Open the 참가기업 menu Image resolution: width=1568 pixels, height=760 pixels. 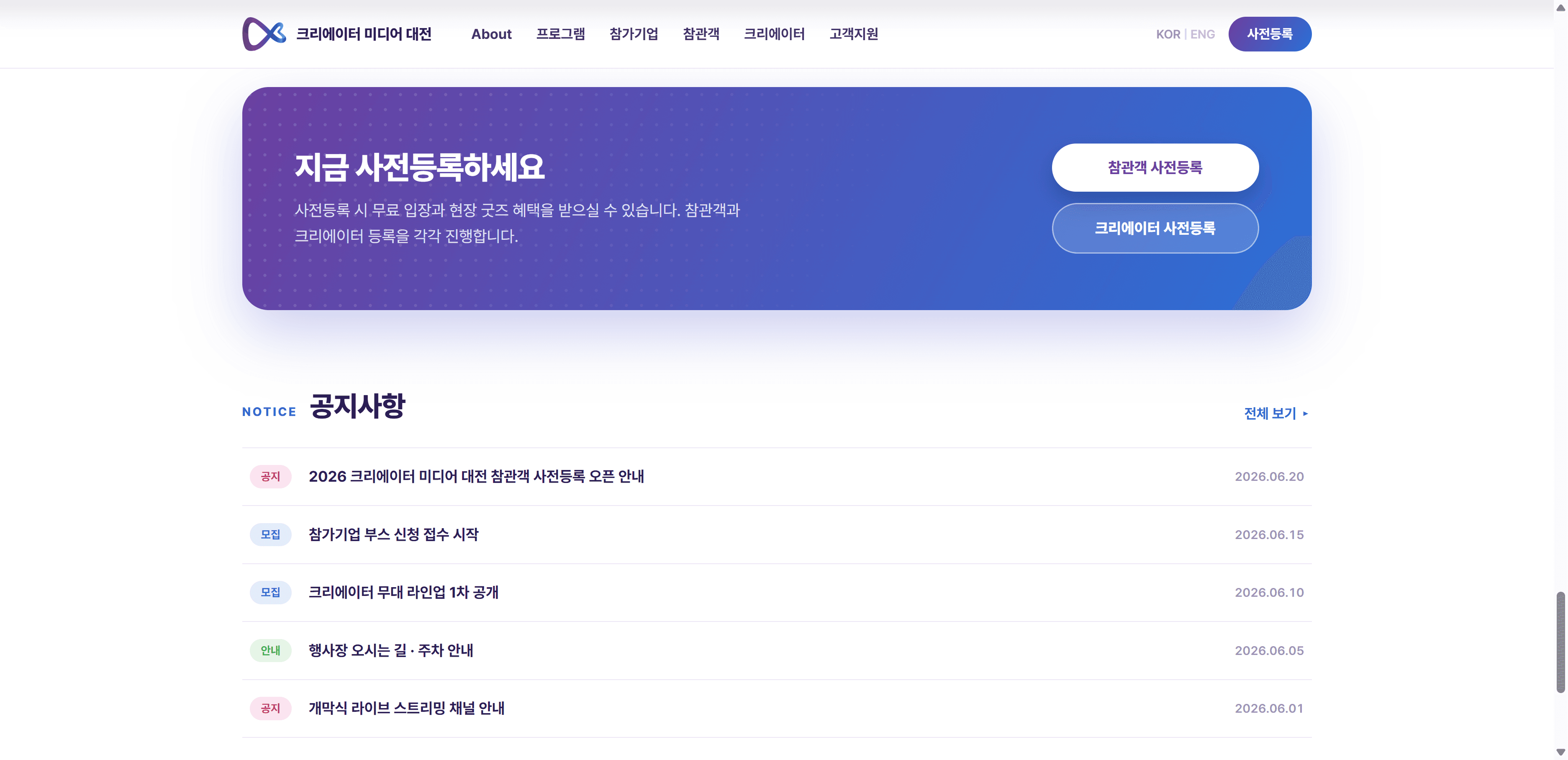(634, 34)
